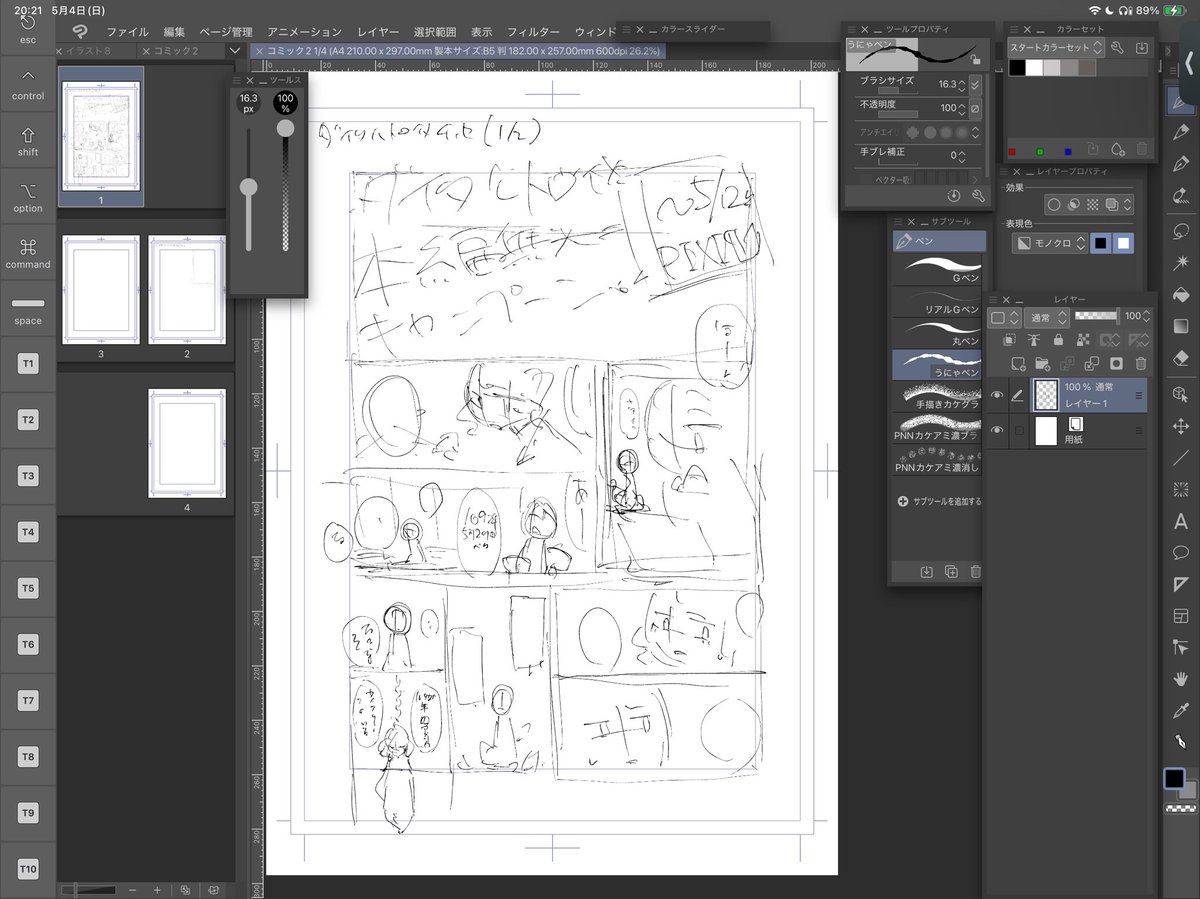Viewport: 1200px width, 899px height.
Task: Open the ページ管理 menu
Action: (225, 32)
